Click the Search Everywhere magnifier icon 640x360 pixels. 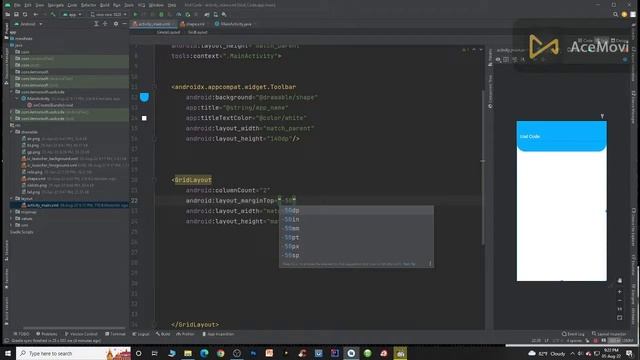pyautogui.click(x=616, y=14)
